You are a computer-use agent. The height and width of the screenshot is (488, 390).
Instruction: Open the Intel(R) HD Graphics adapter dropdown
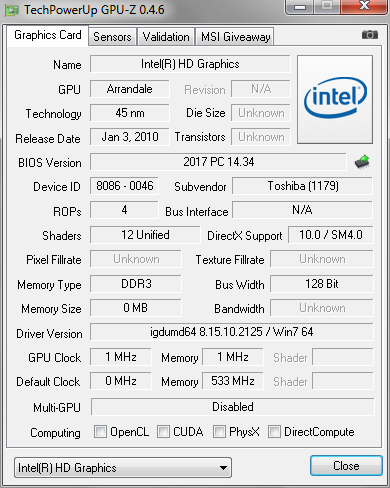tap(123, 468)
